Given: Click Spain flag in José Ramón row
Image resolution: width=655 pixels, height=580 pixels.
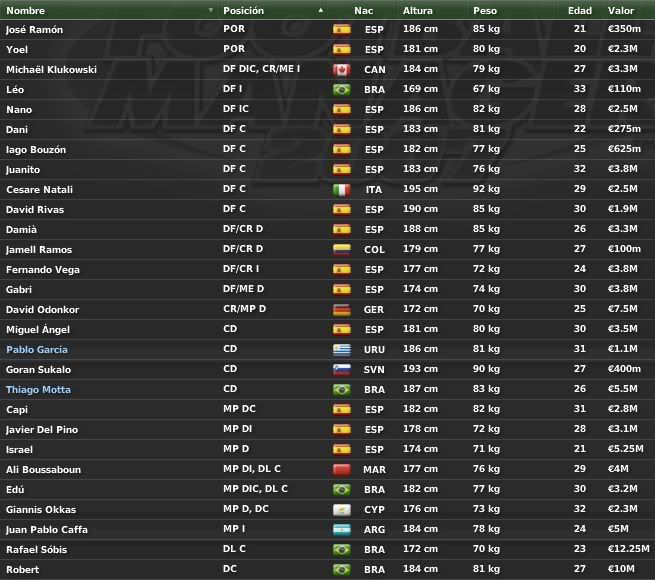Looking at the screenshot, I should coord(342,29).
